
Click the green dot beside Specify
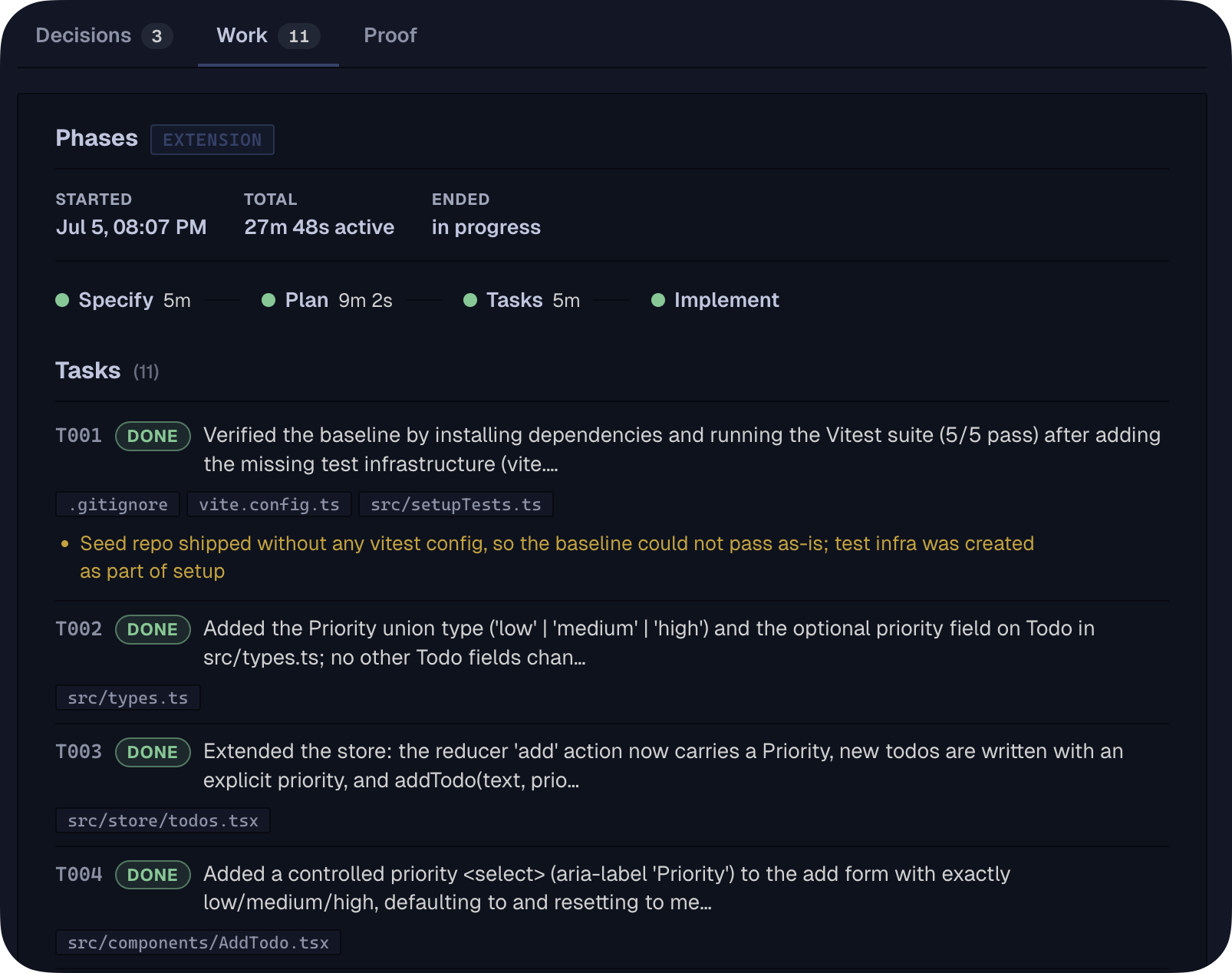[x=63, y=300]
